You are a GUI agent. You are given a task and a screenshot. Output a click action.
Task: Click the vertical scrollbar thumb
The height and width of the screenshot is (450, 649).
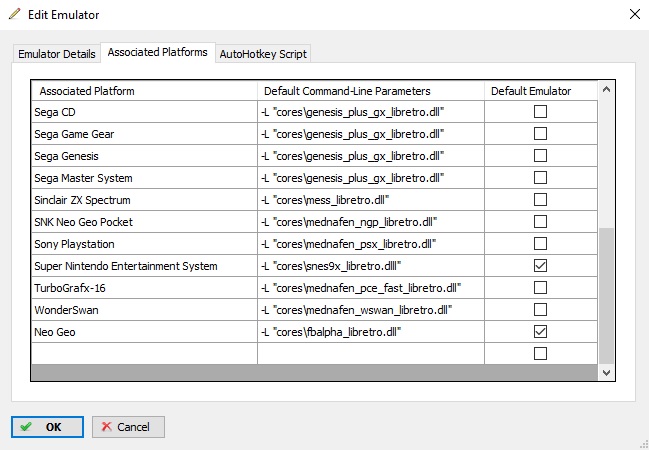point(606,296)
